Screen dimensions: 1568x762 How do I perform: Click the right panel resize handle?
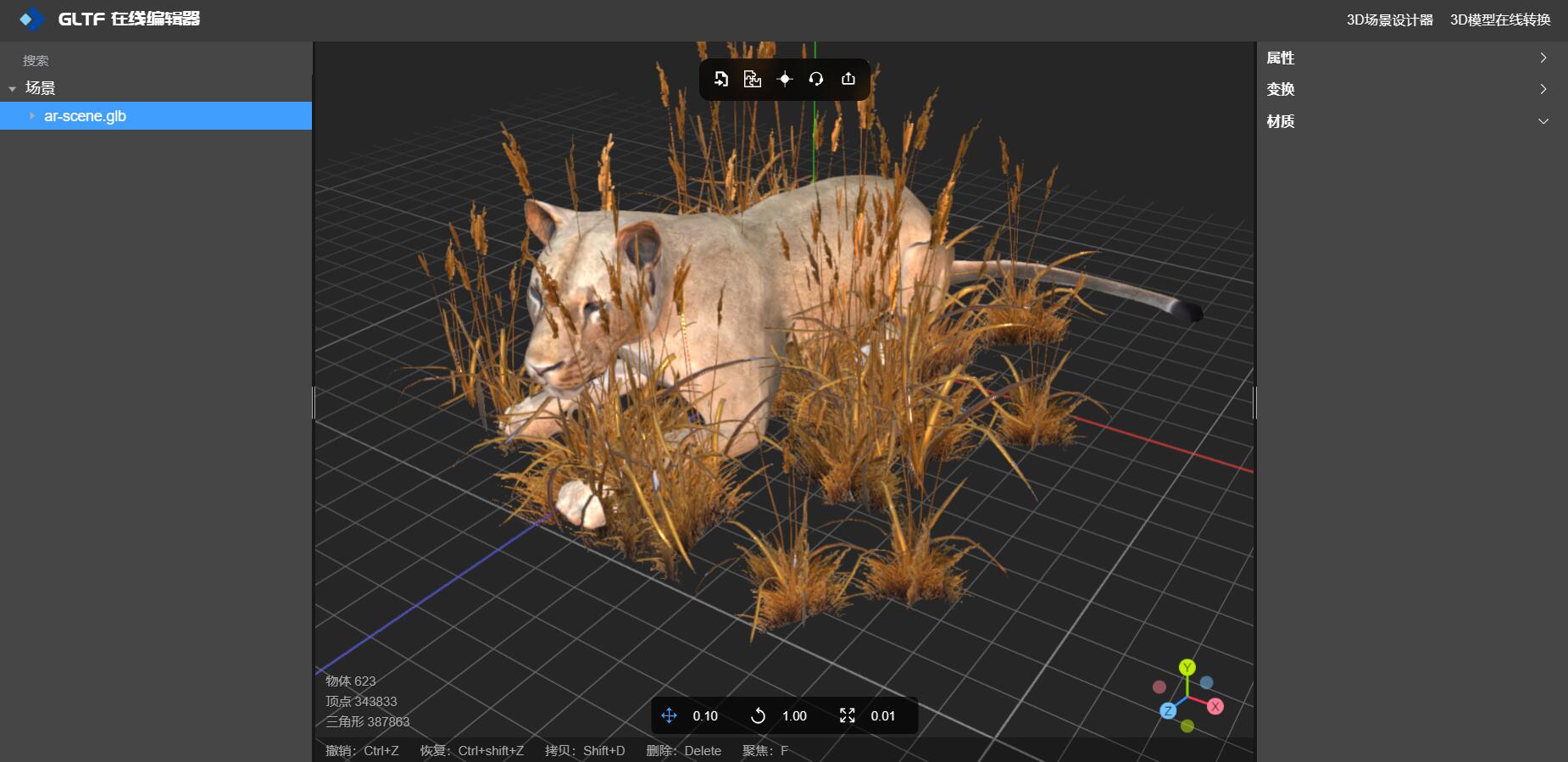(1254, 403)
